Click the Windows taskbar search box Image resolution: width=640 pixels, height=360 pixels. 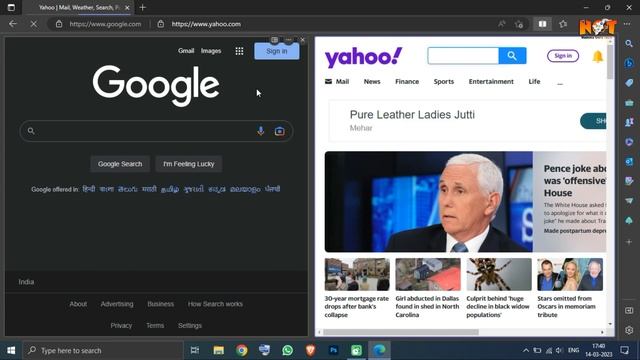click(103, 350)
